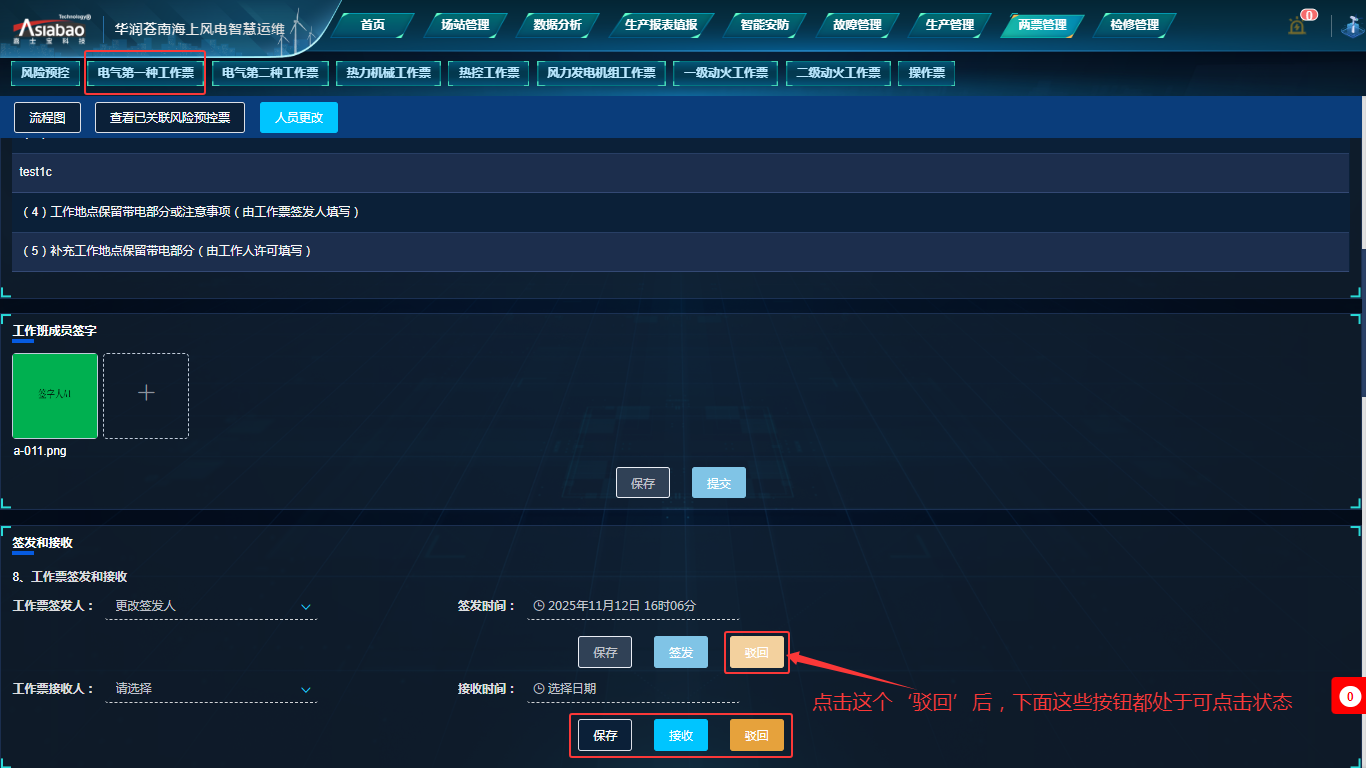Open the 故障管理 top menu
This screenshot has height=768, width=1366.
coord(857,25)
